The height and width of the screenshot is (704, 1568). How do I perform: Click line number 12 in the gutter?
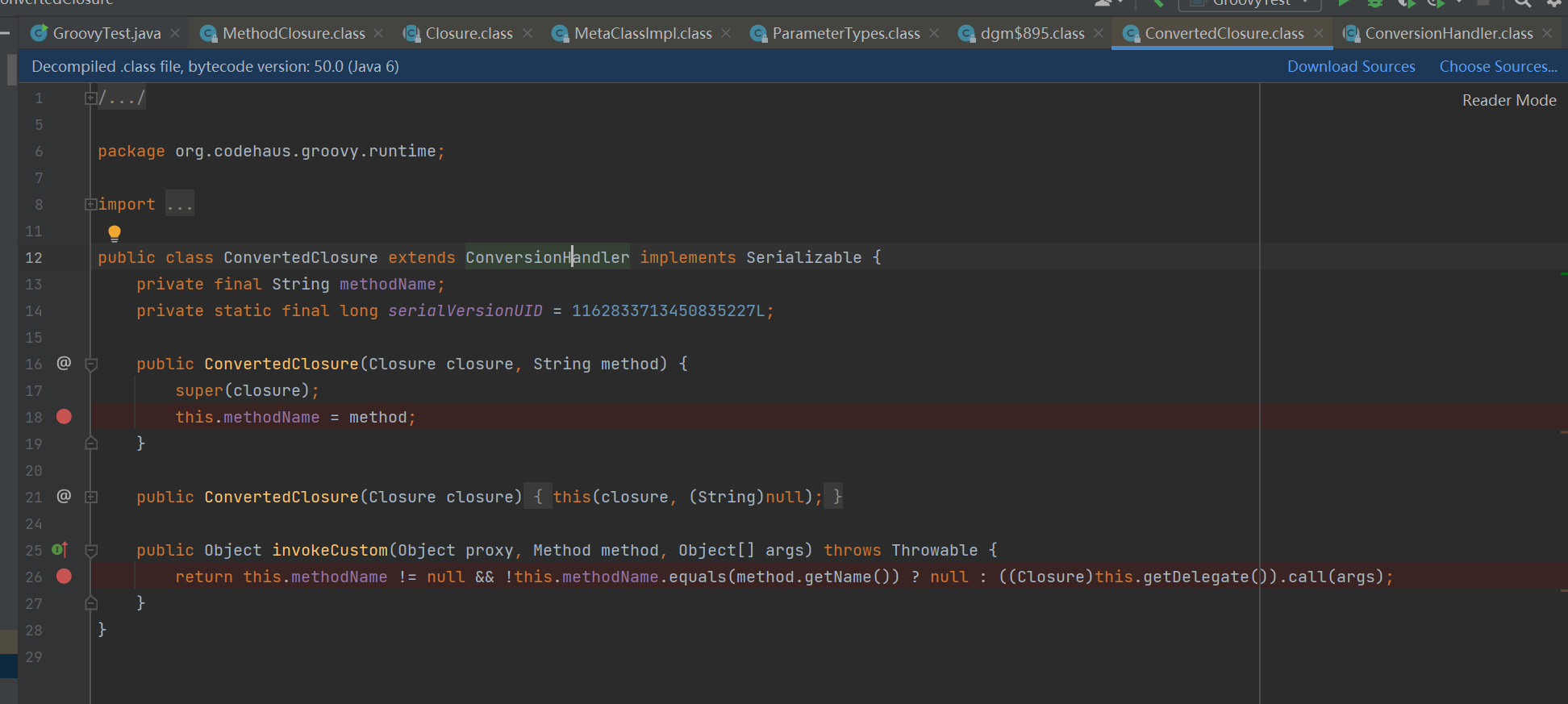(x=34, y=257)
